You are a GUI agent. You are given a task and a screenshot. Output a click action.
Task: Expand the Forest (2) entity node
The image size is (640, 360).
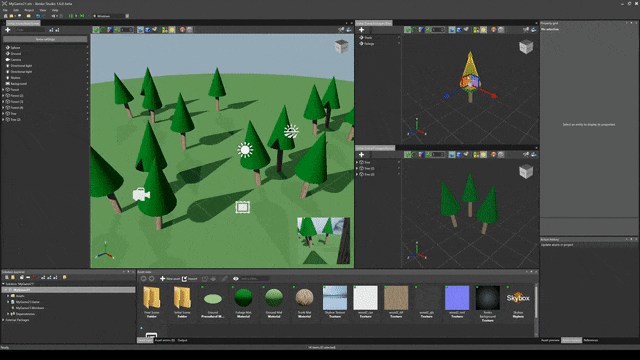click(x=3, y=96)
